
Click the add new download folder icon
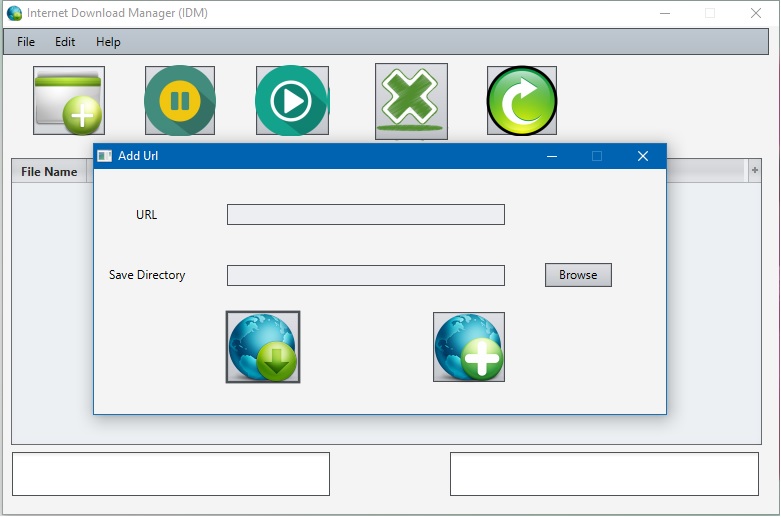(x=69, y=101)
